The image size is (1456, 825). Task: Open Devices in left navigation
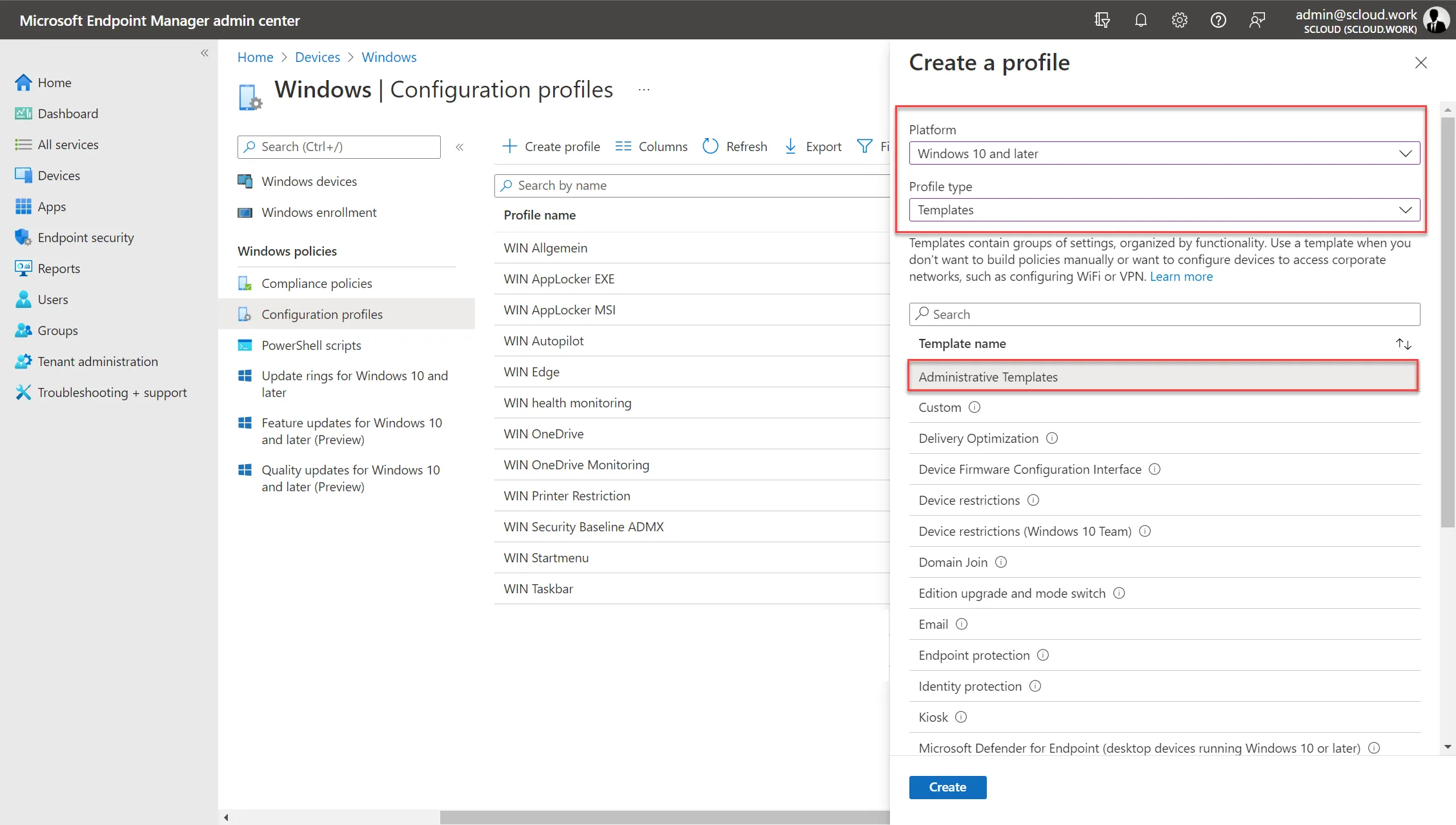click(59, 176)
